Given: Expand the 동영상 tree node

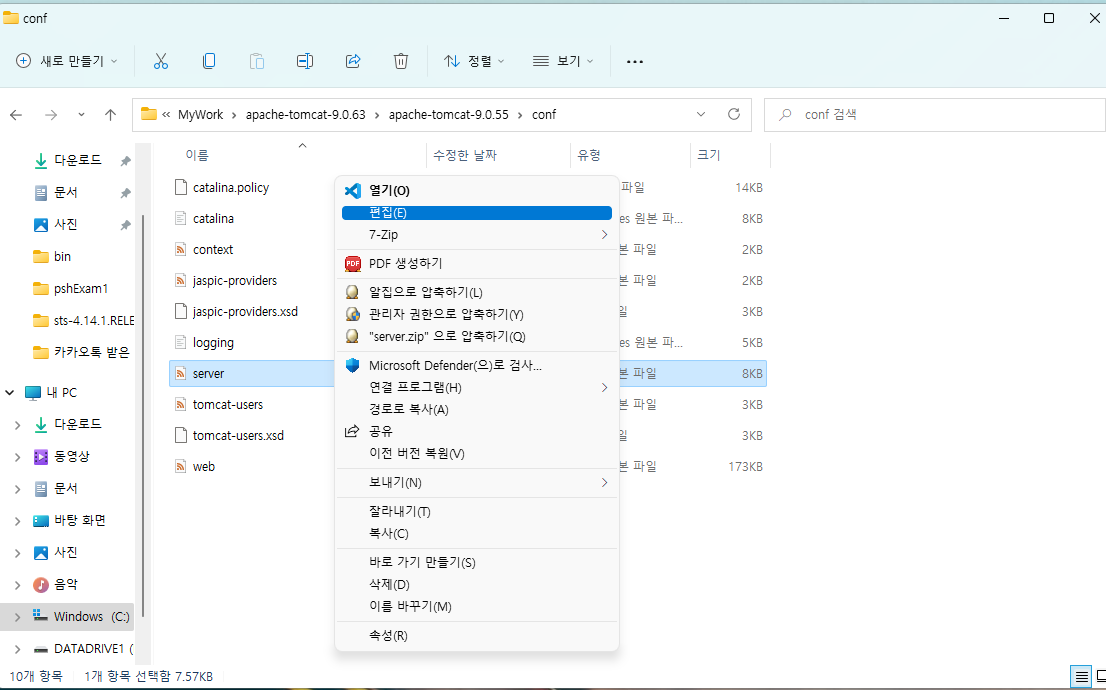Looking at the screenshot, I should (18, 457).
